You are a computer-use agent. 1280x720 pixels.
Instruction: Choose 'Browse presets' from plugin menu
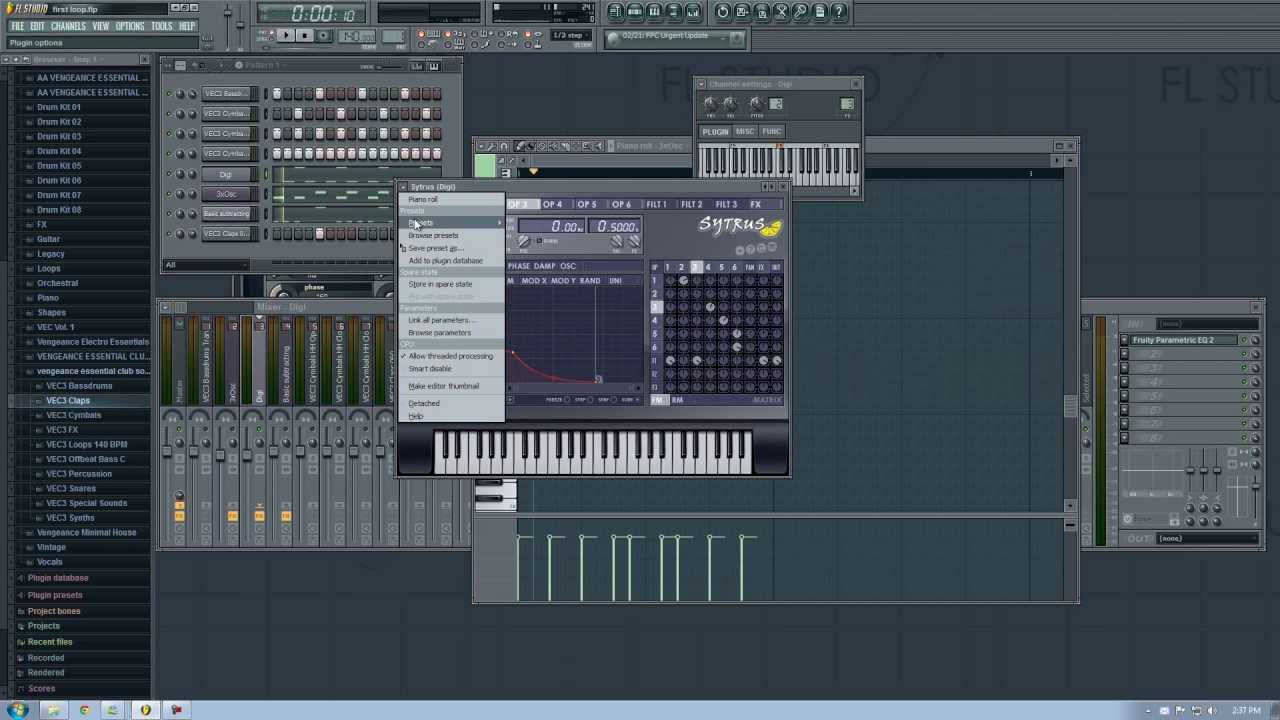[452, 235]
